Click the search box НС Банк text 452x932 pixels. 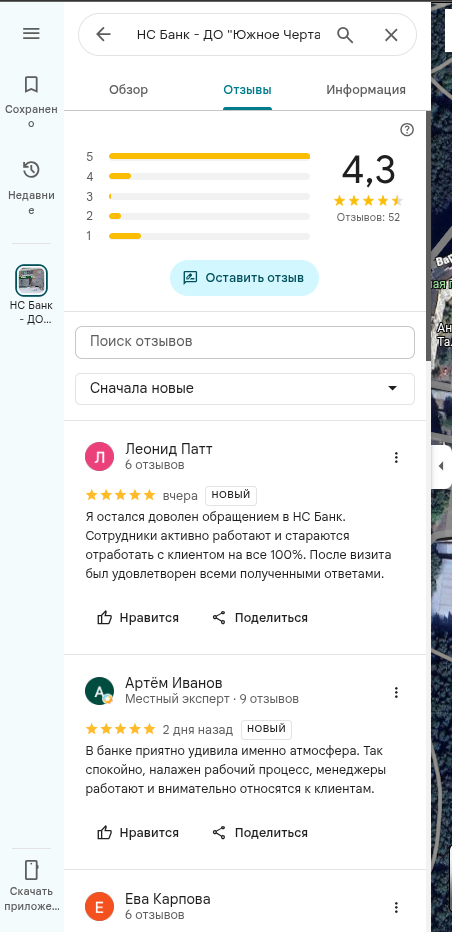click(x=228, y=34)
